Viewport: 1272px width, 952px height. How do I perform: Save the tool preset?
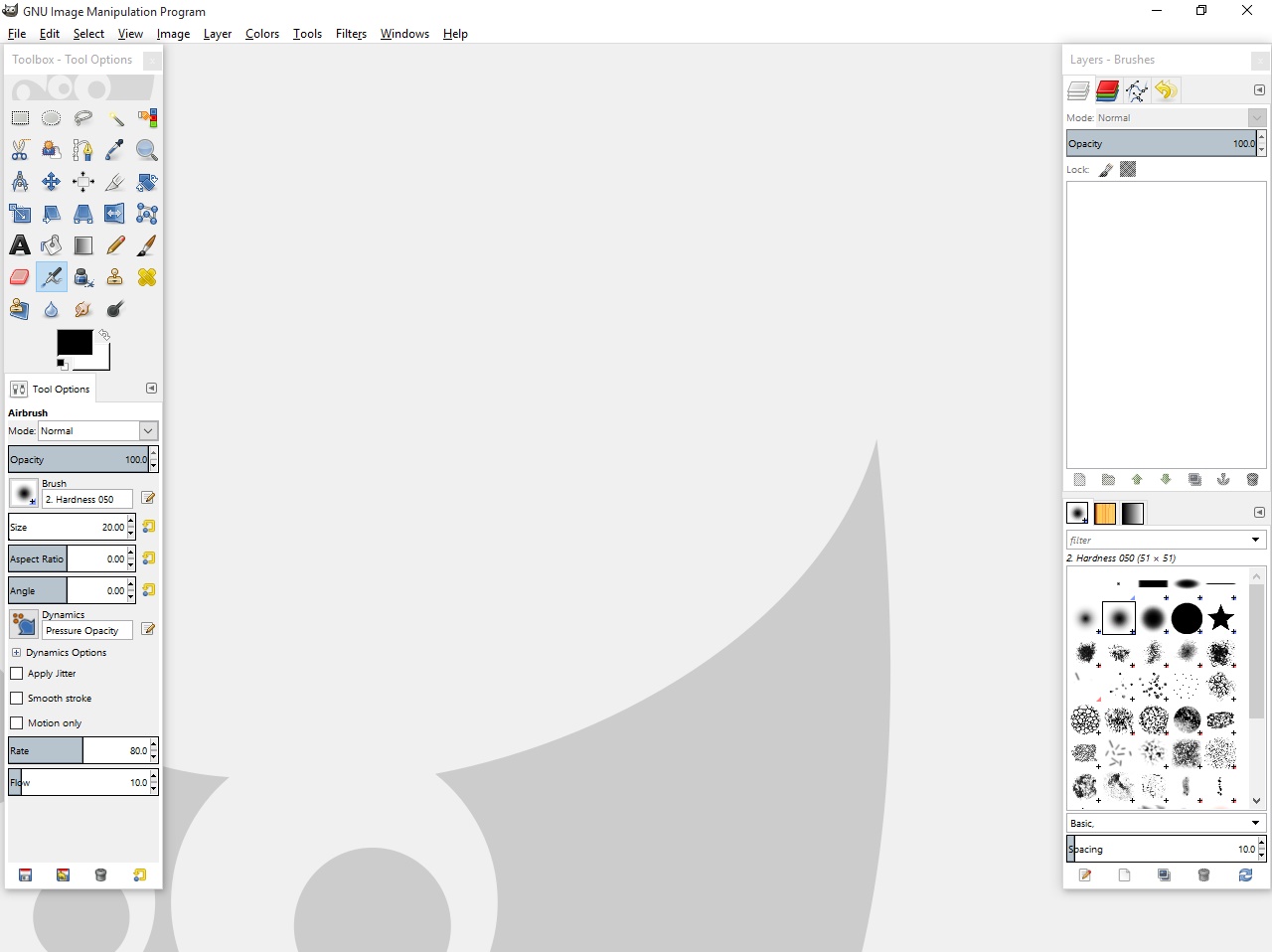coord(26,875)
